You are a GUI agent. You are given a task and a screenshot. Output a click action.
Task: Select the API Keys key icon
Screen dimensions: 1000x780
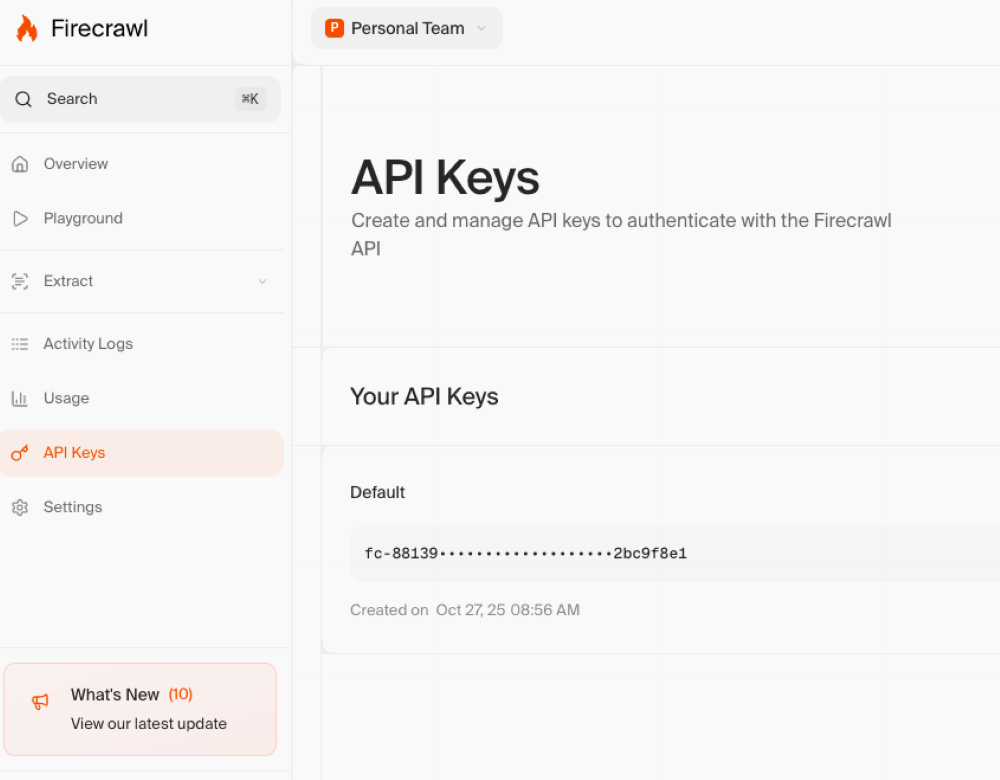tap(20, 452)
